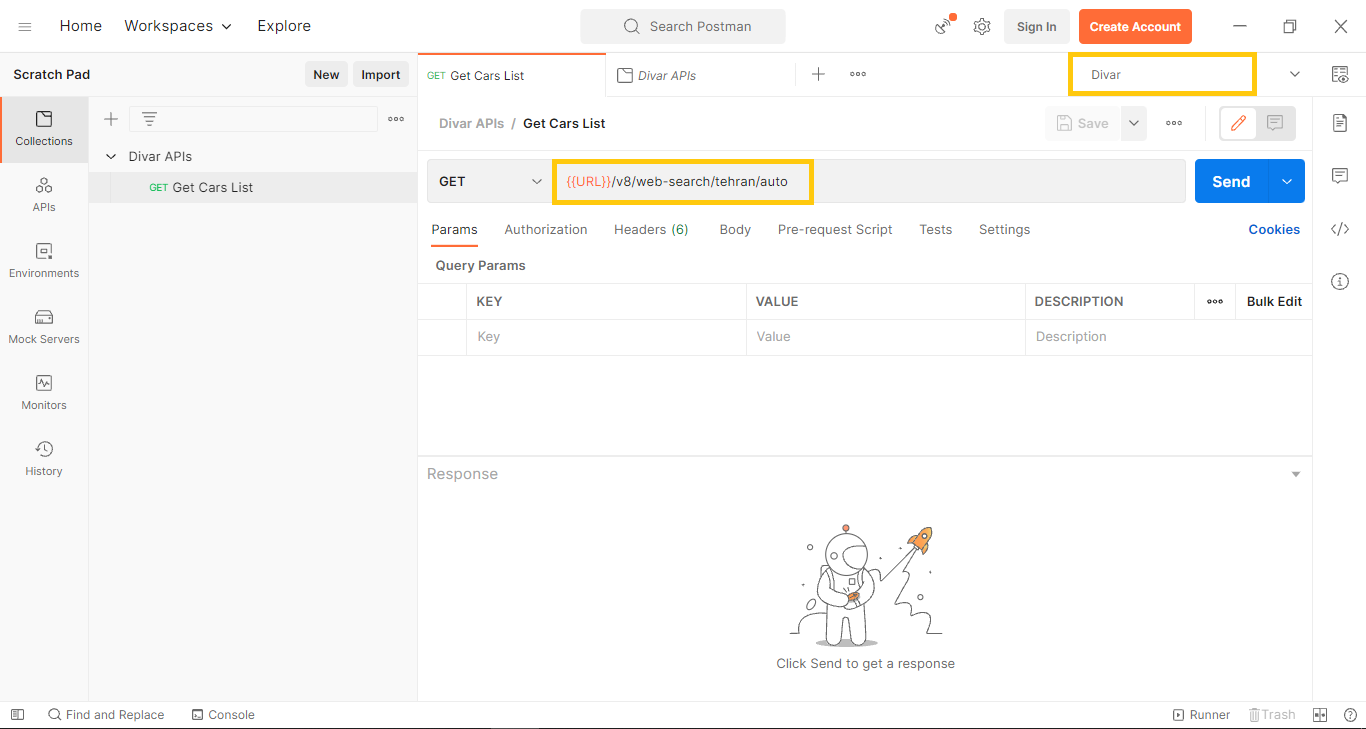
Task: Click the Send button
Action: [x=1231, y=181]
